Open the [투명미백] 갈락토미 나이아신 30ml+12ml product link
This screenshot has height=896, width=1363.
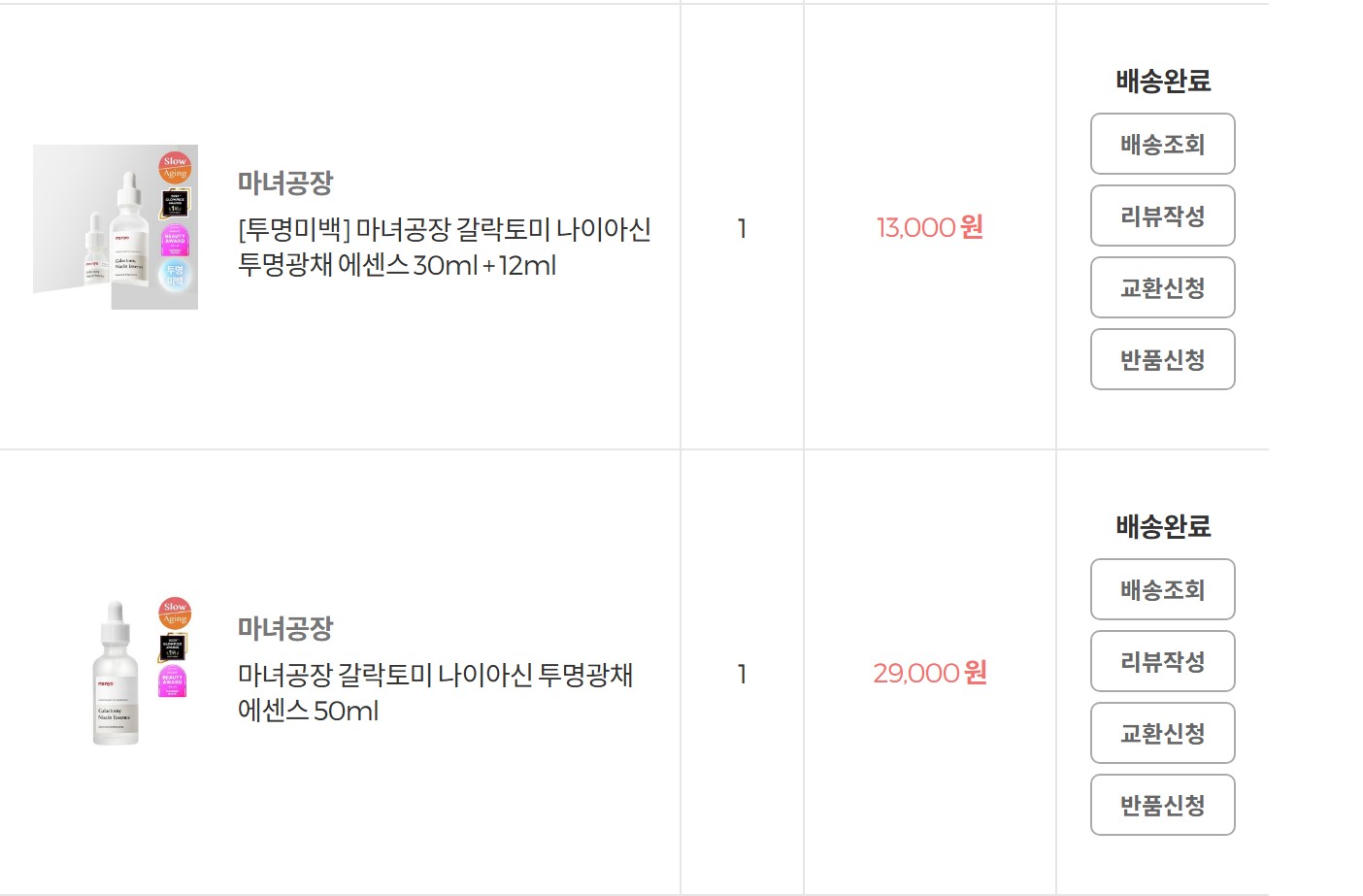coord(445,247)
